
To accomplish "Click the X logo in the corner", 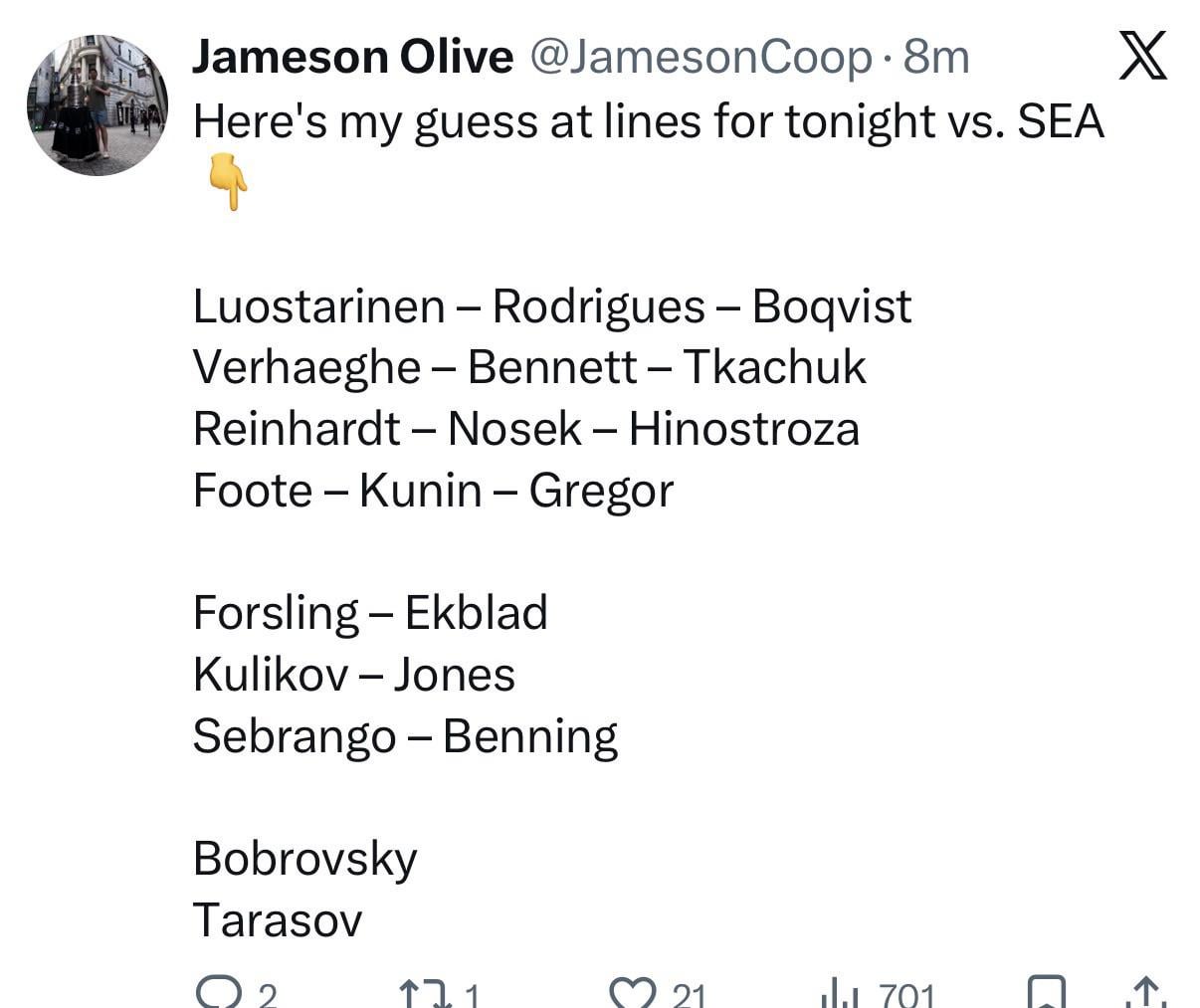I will 1142,55.
